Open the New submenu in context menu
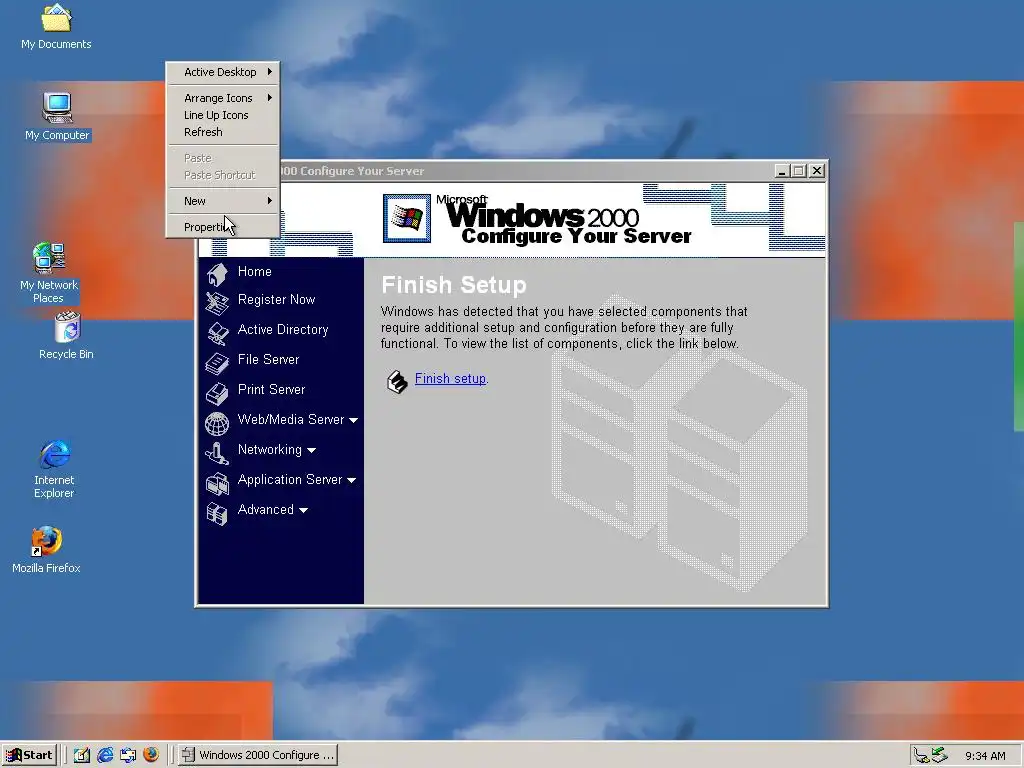The width and height of the screenshot is (1024, 768). tap(223, 201)
